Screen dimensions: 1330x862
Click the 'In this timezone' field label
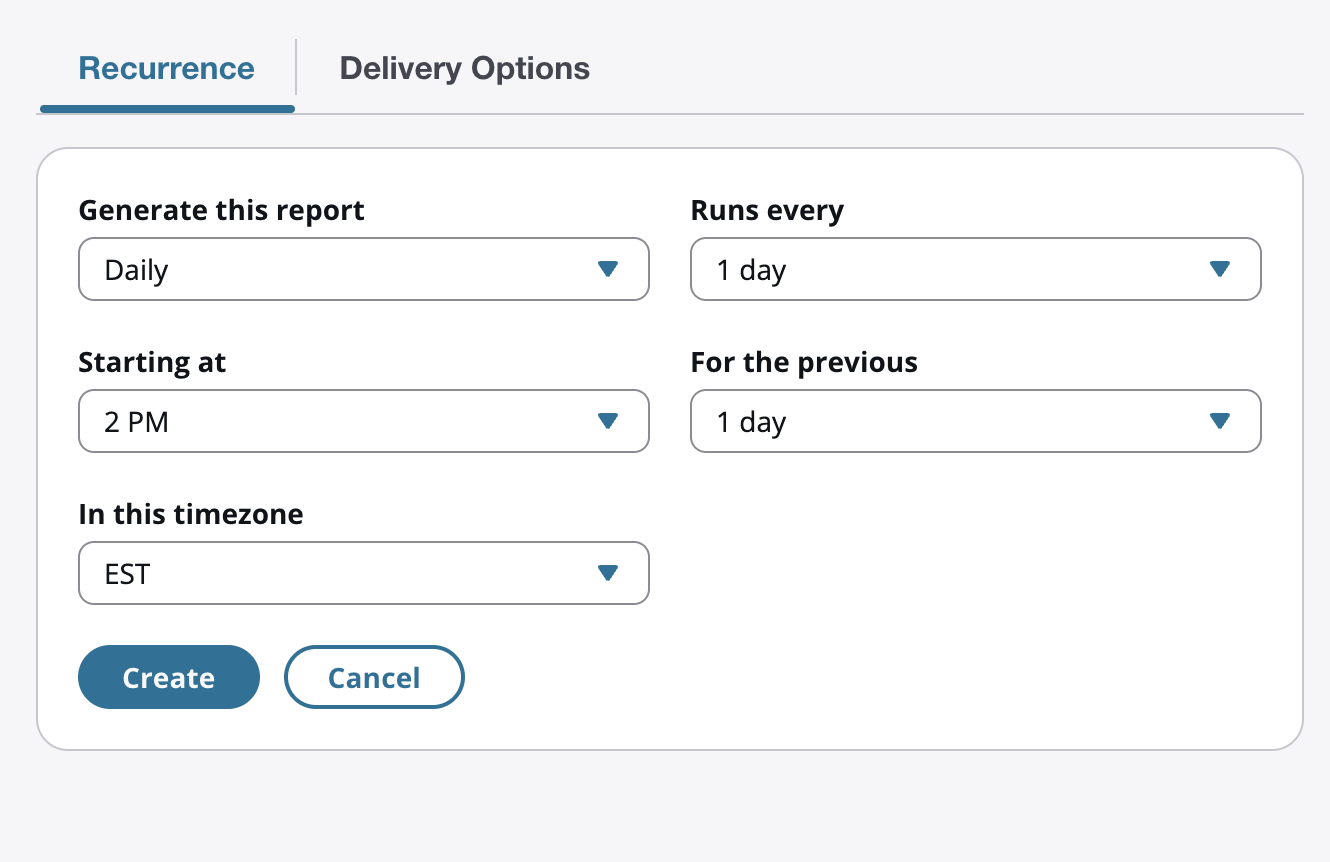point(190,514)
